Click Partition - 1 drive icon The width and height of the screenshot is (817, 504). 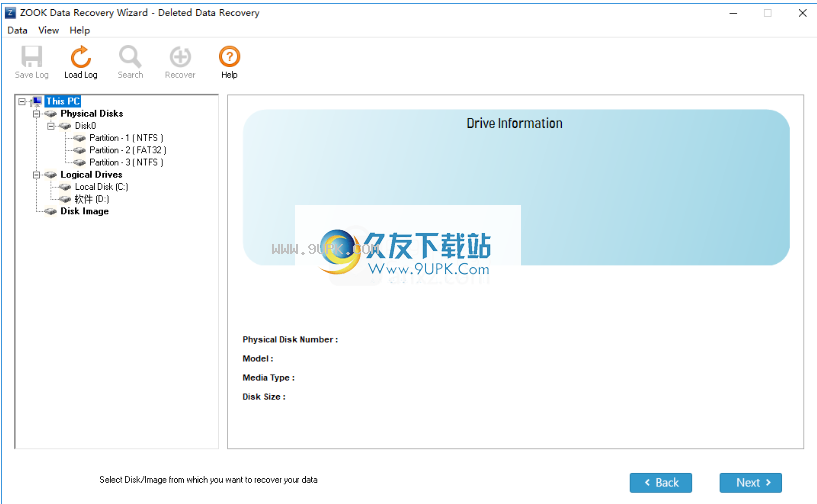click(80, 138)
